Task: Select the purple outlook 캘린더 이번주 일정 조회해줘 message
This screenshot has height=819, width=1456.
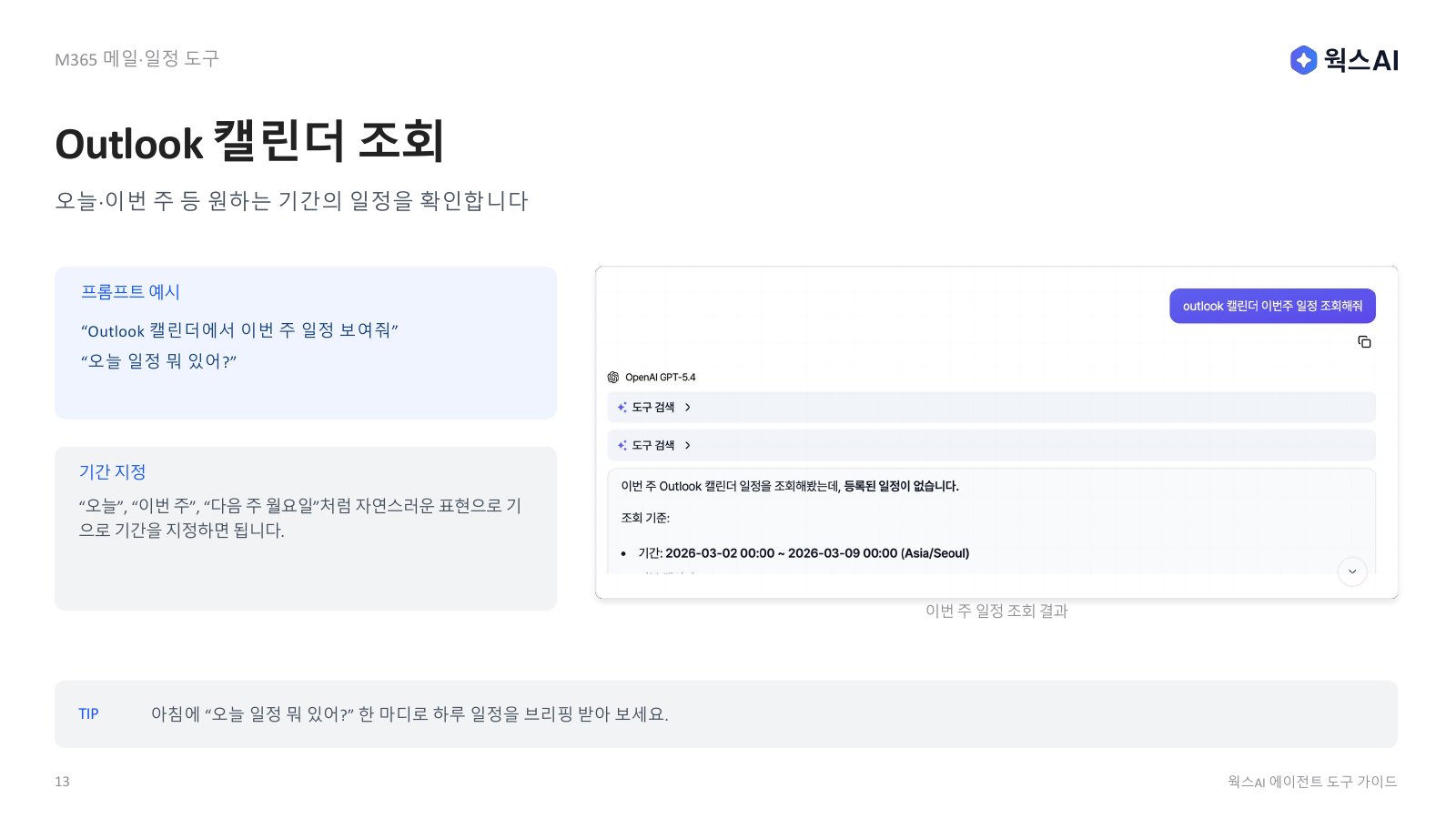Action: (1272, 307)
